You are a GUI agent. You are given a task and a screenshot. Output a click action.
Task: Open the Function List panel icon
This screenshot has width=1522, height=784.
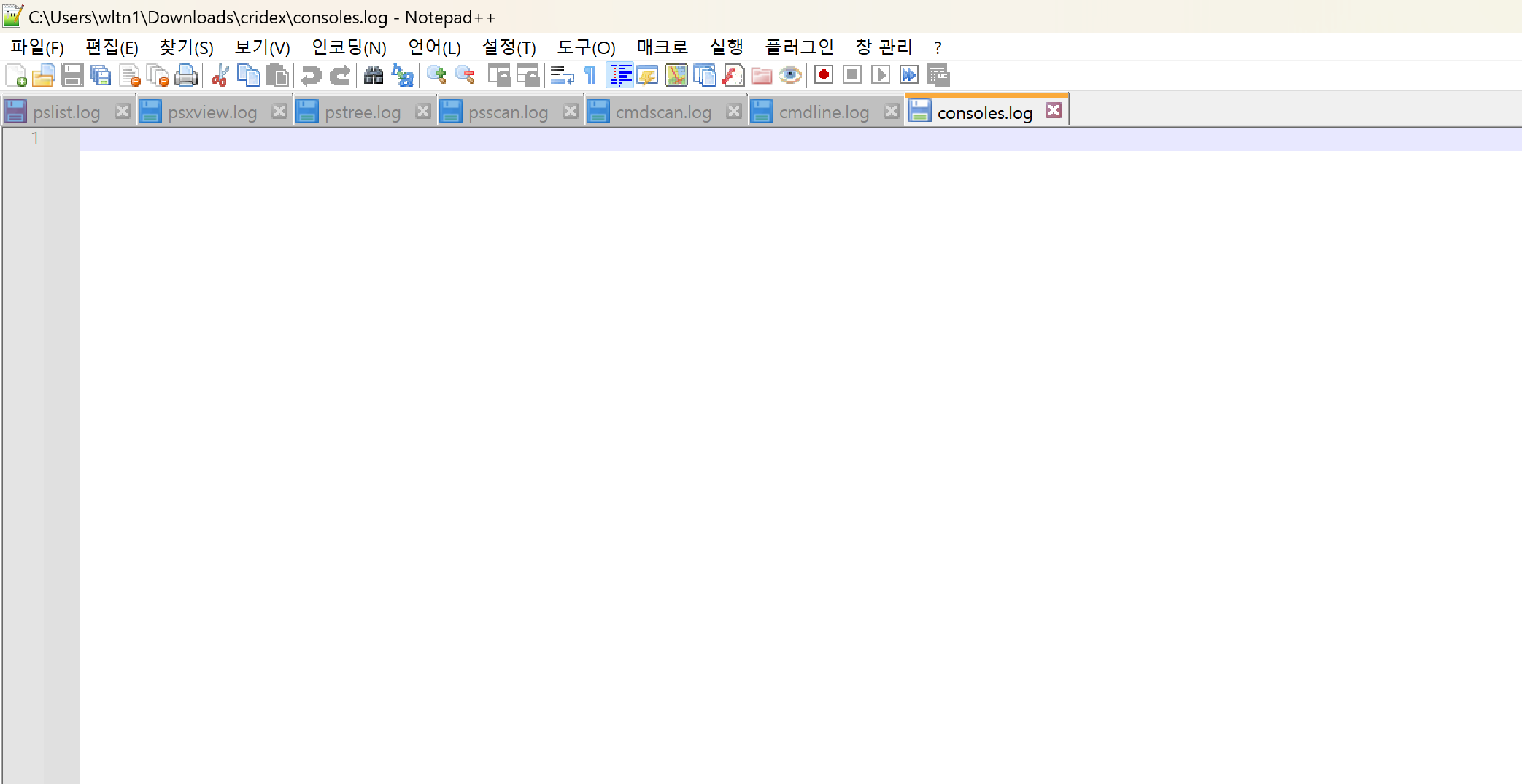(733, 75)
